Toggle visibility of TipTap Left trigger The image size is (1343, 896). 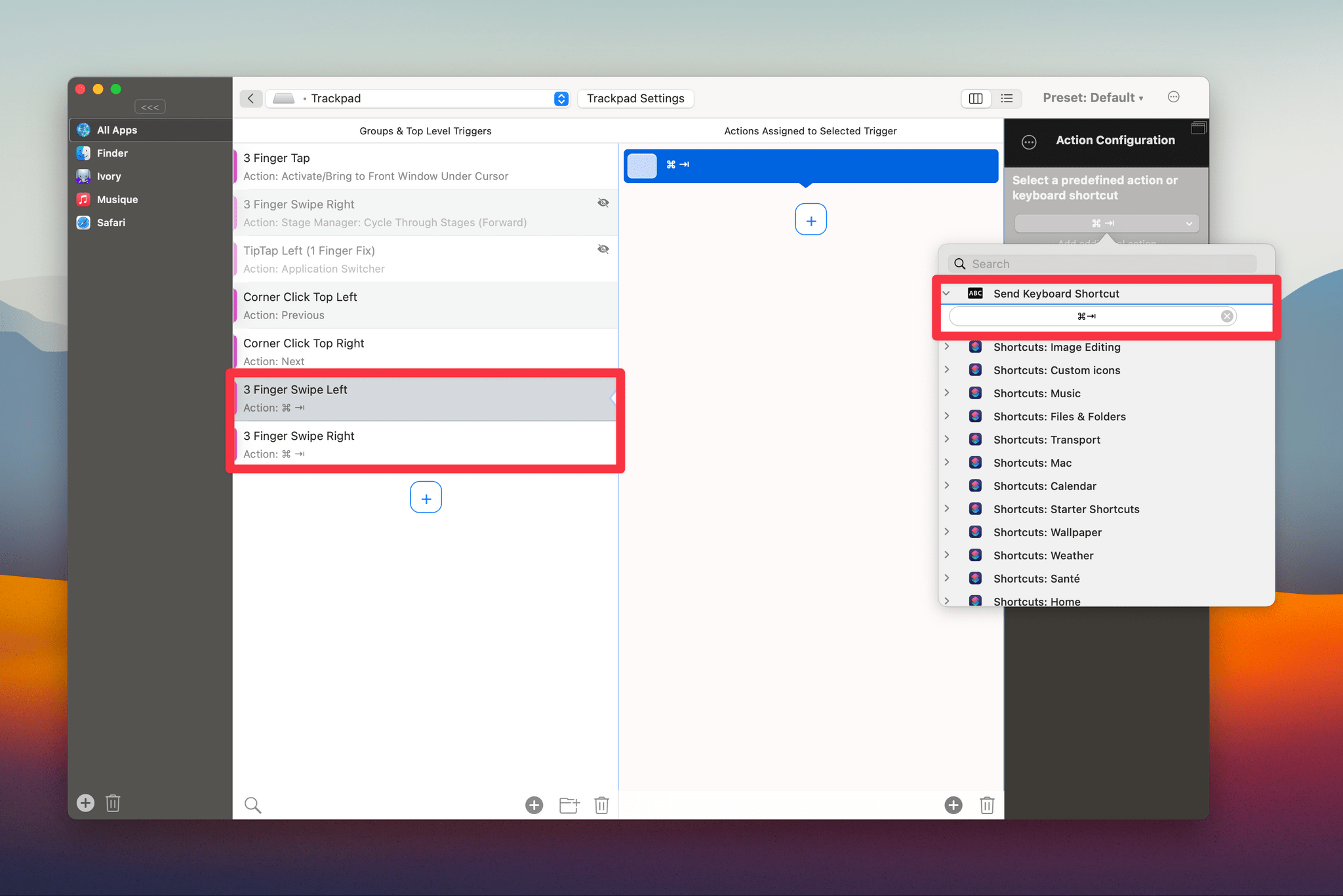tap(603, 249)
